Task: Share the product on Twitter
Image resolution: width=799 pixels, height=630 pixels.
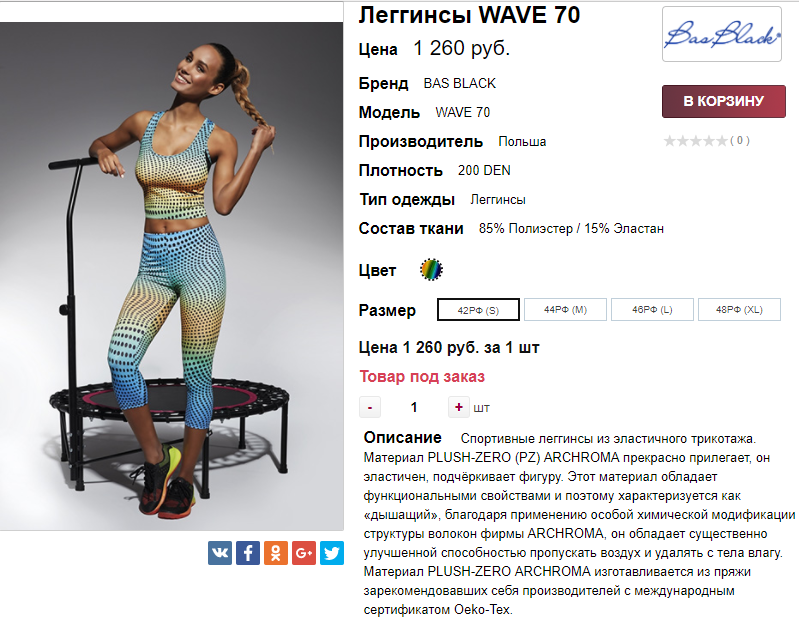Action: pyautogui.click(x=332, y=553)
